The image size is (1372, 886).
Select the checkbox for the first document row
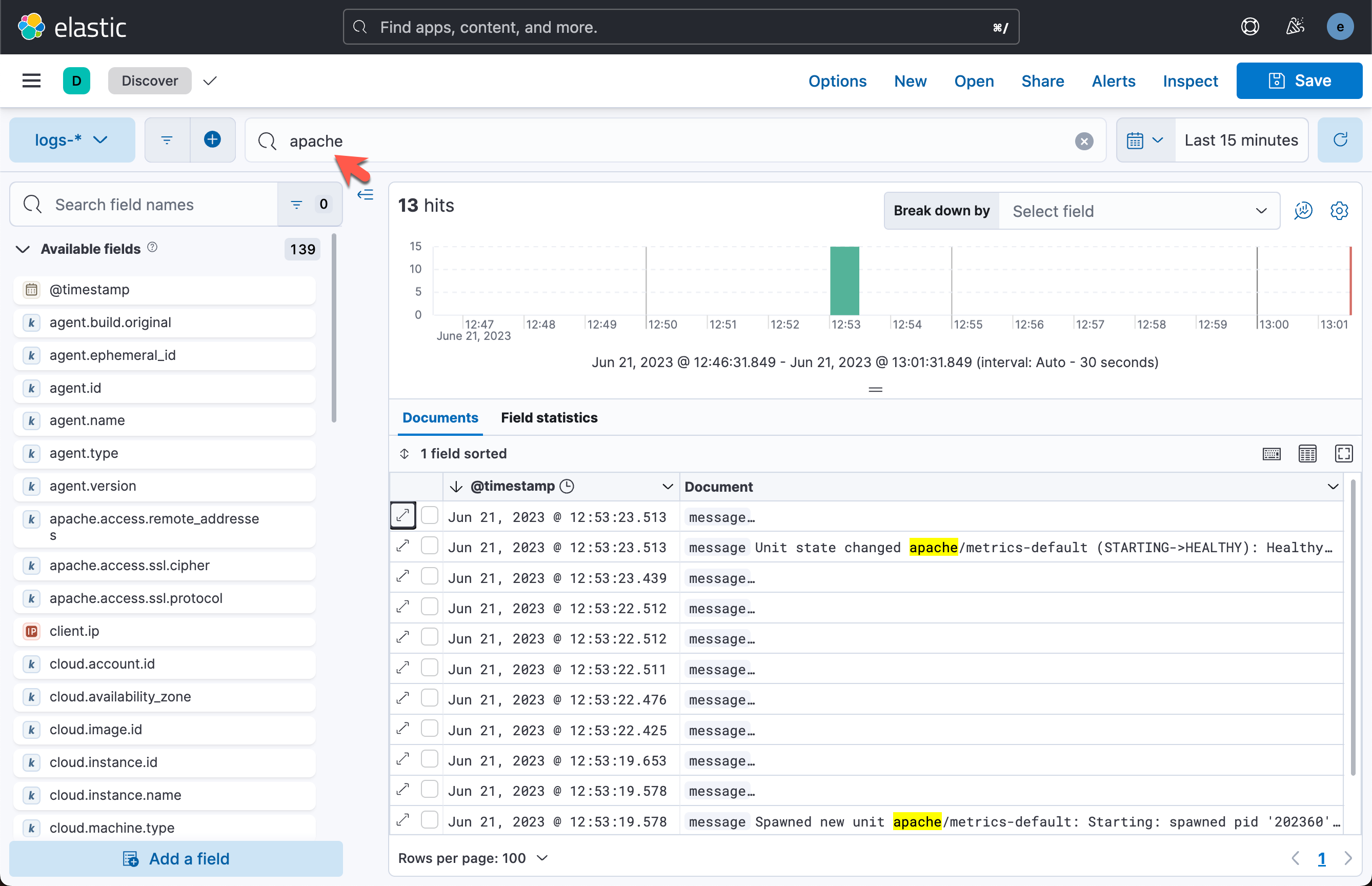(x=429, y=515)
